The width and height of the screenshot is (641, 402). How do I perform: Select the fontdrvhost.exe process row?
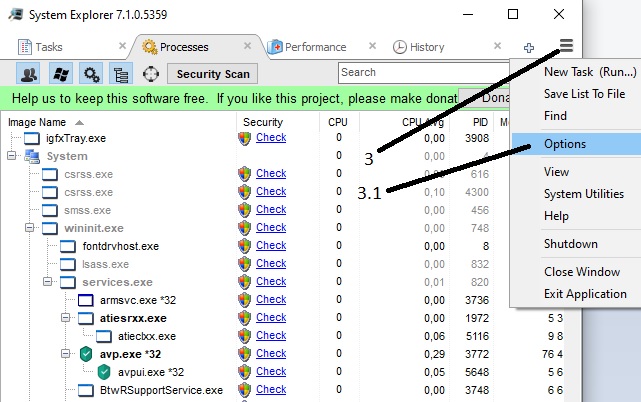tap(121, 246)
